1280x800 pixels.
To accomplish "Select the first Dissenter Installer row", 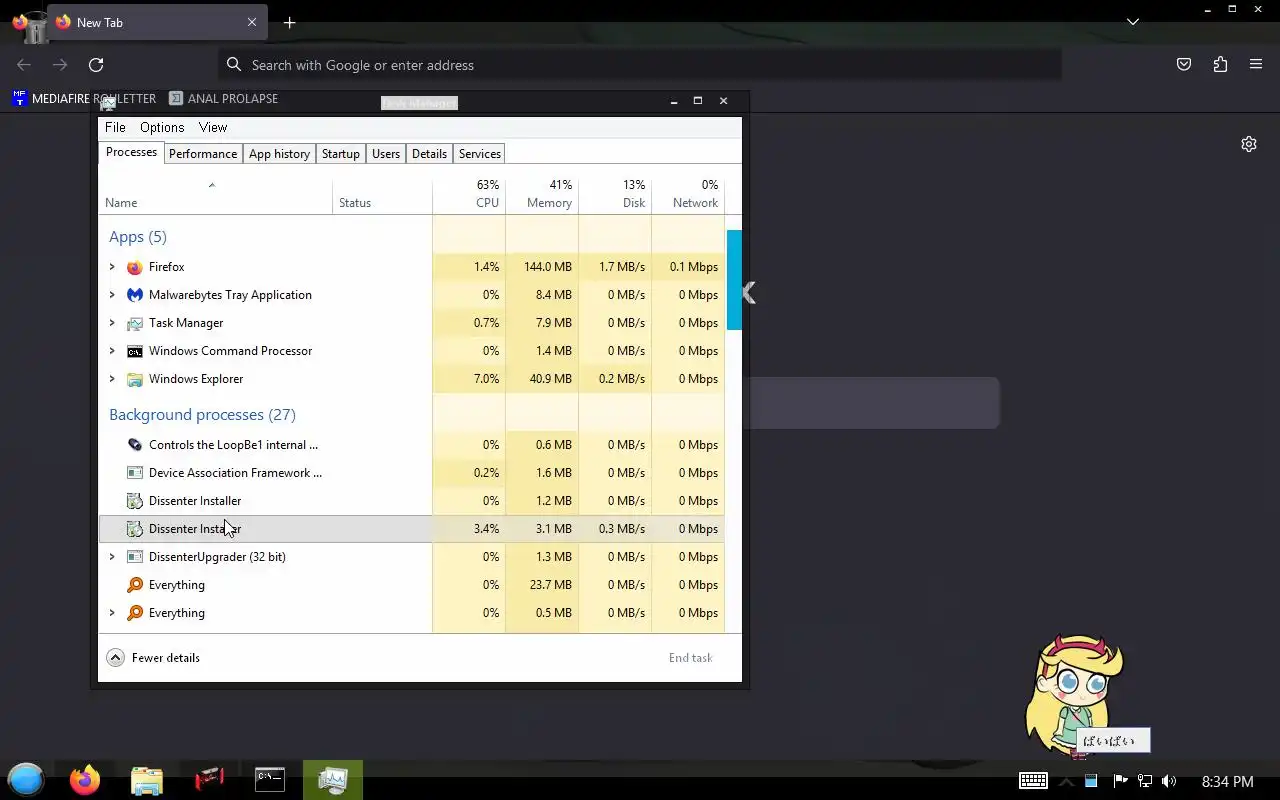I will 412,501.
